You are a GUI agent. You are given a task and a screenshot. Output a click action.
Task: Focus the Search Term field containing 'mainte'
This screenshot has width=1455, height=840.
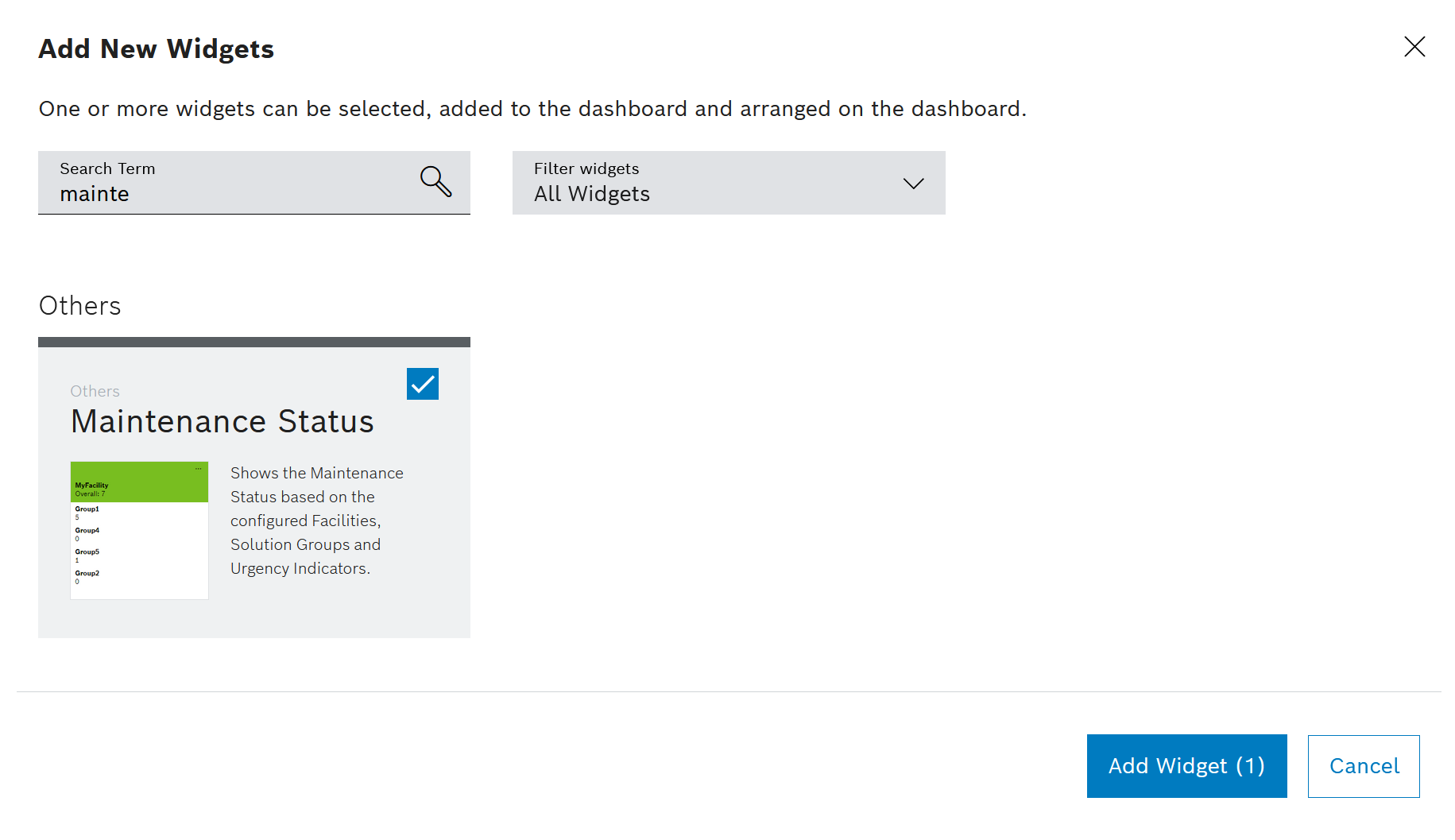point(230,193)
